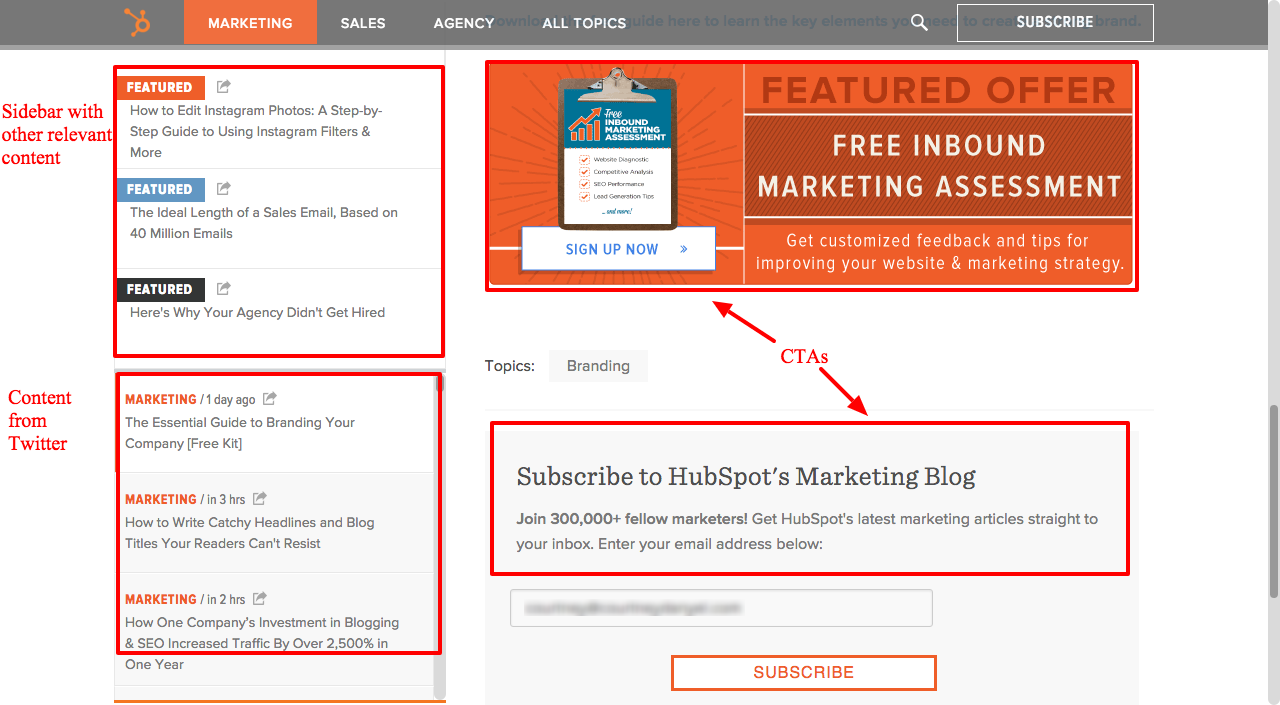1280x705 pixels.
Task: Click the header Subscribe button
Action: pyautogui.click(x=1055, y=22)
